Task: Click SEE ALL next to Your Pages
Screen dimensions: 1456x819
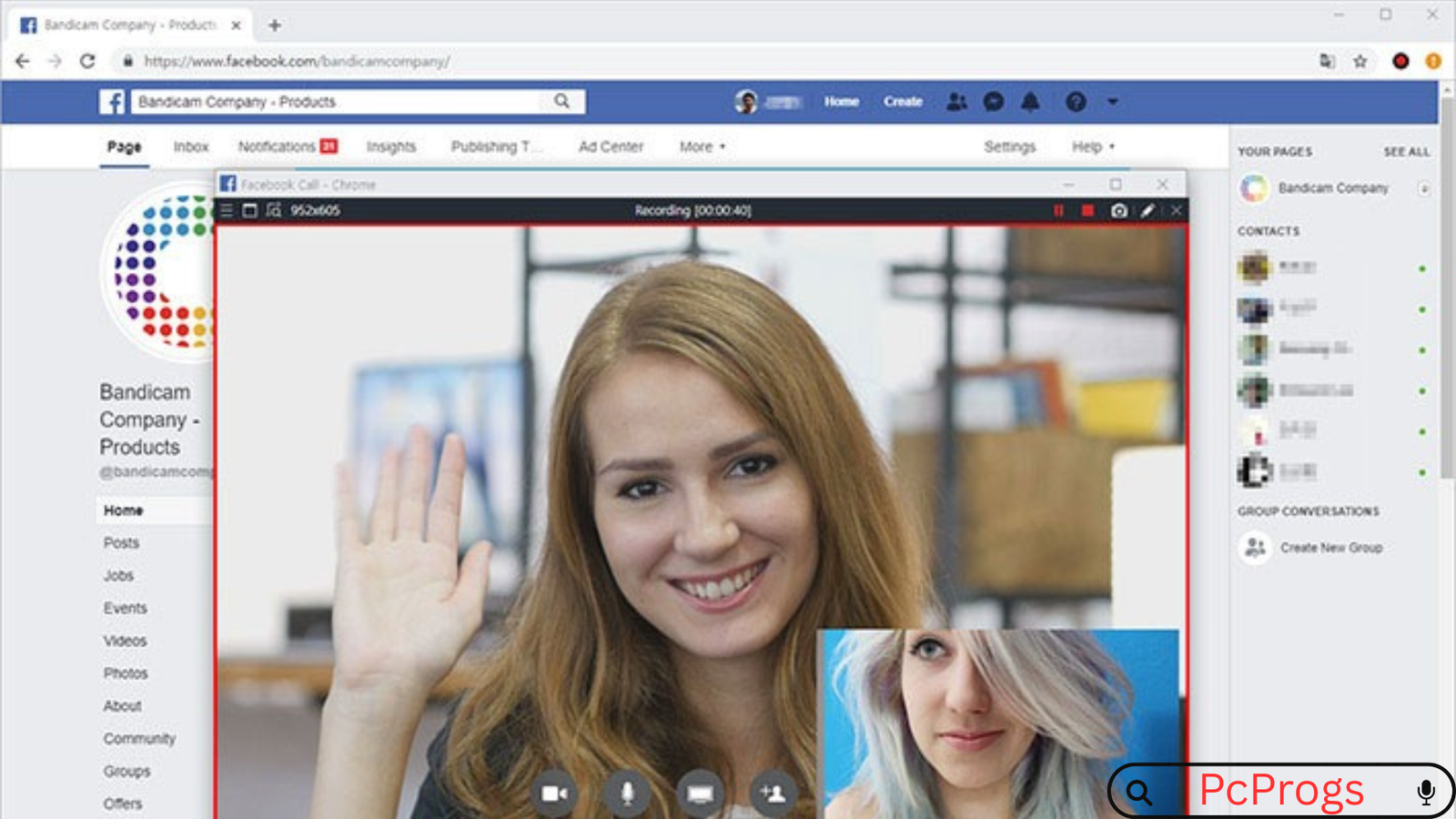Action: (1407, 152)
